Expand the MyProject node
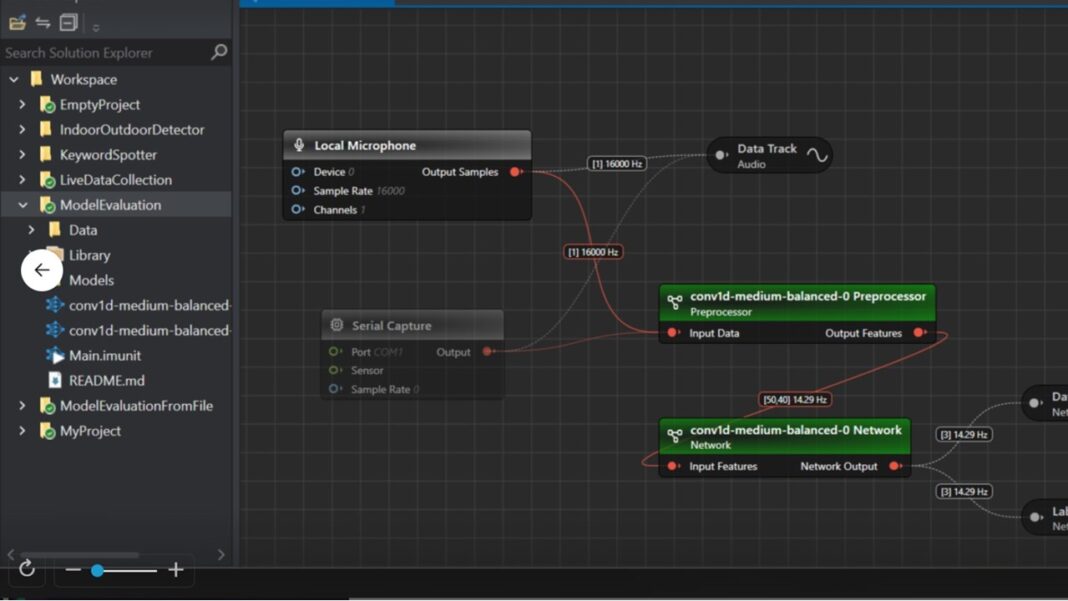Image resolution: width=1068 pixels, height=601 pixels. tap(23, 431)
